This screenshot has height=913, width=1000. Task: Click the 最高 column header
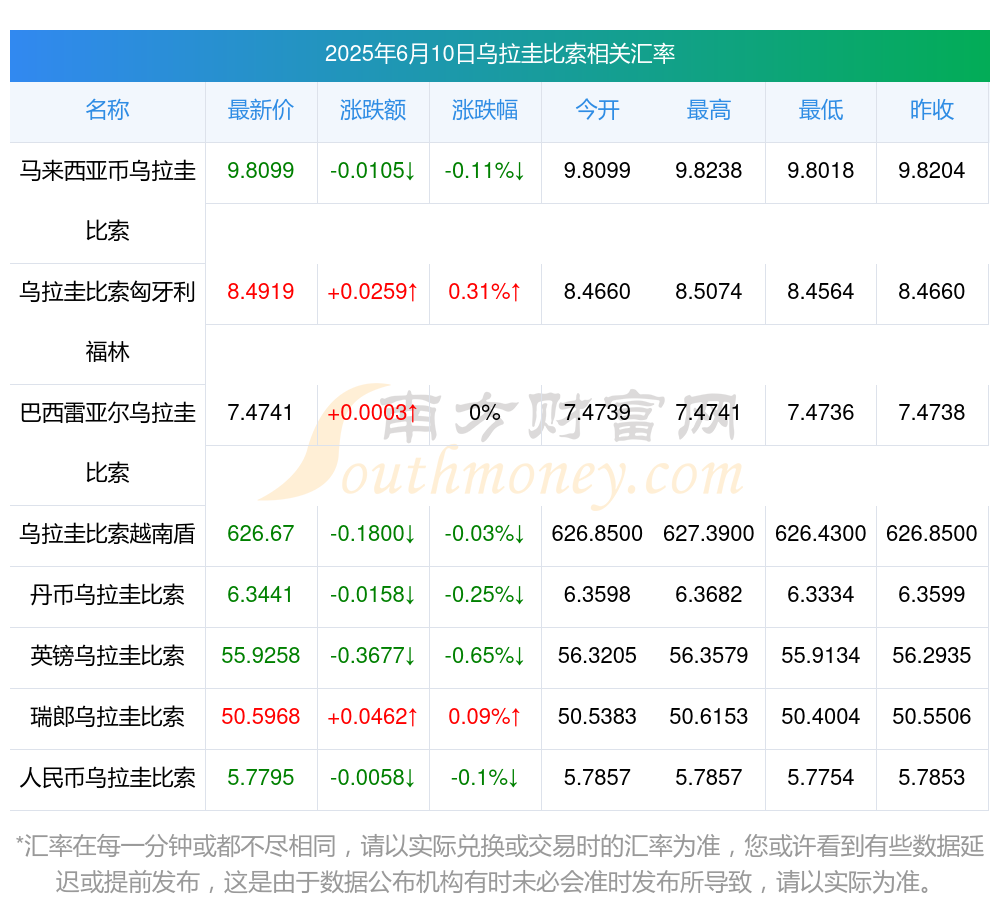coord(709,110)
